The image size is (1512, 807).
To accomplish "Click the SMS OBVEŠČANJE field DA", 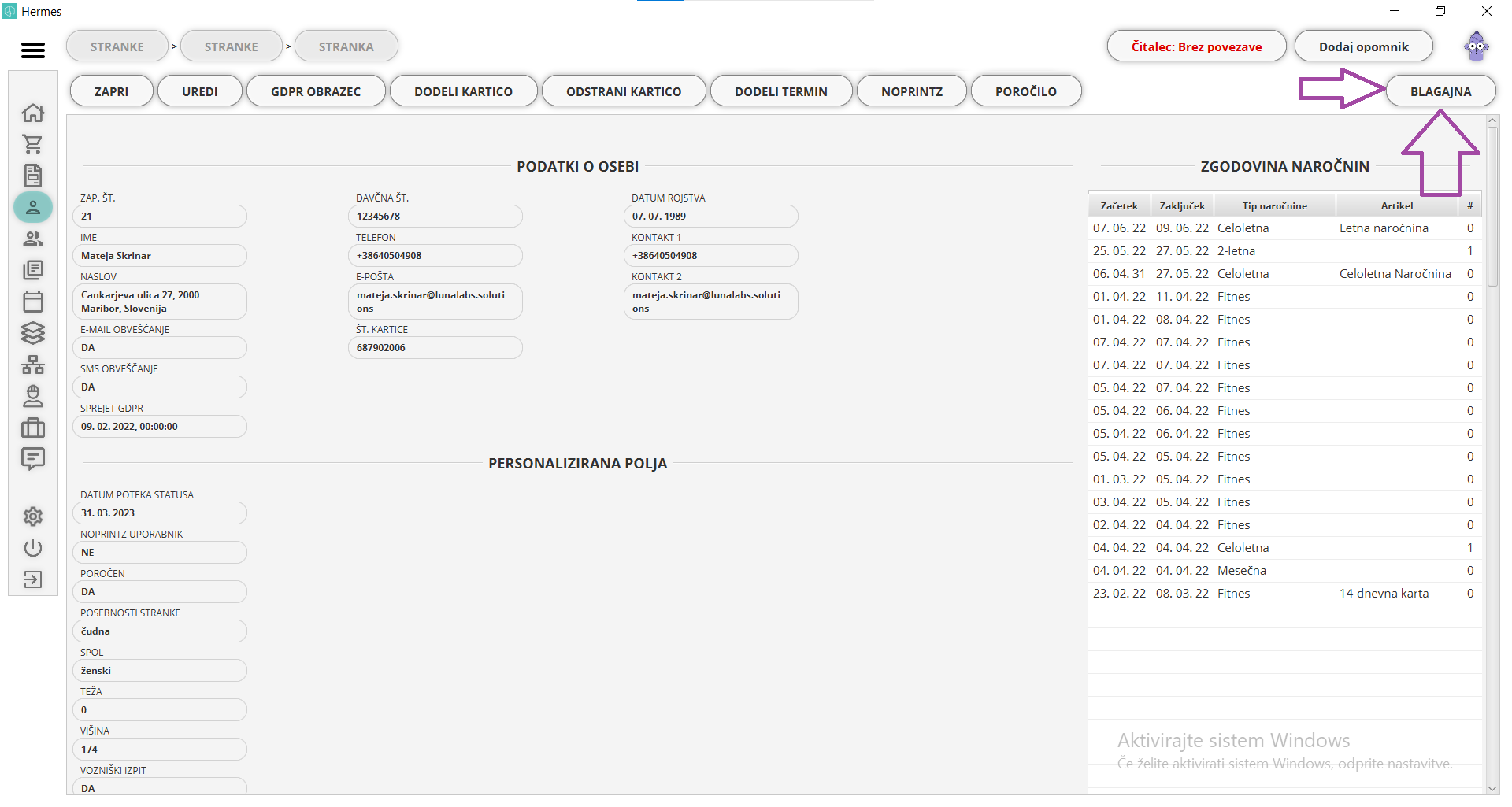I will point(160,387).
